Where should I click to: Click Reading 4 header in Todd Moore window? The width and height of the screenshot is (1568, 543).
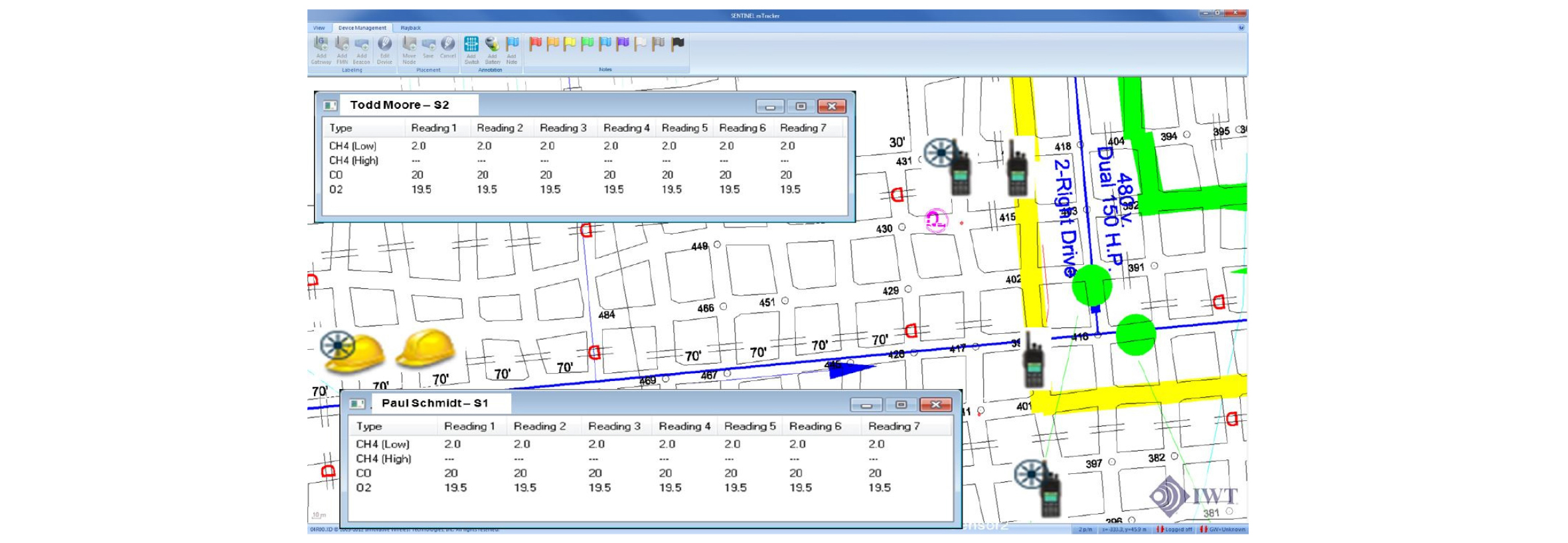(626, 128)
